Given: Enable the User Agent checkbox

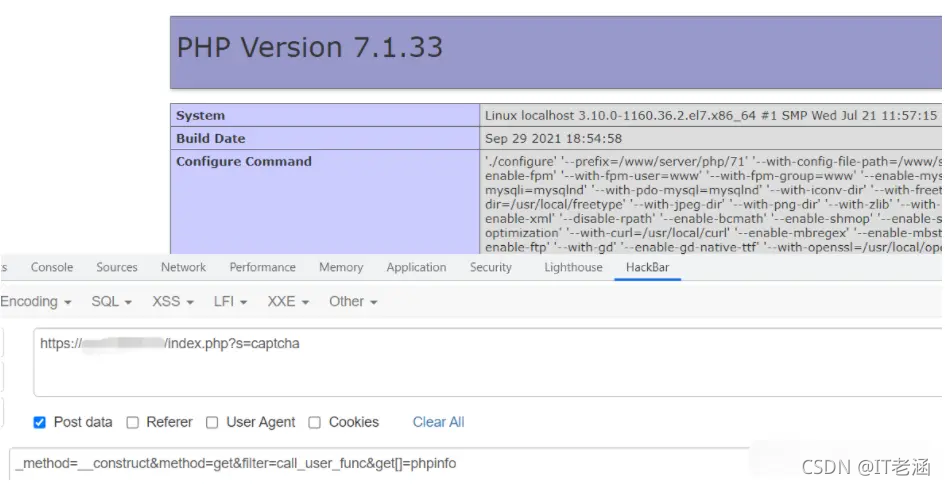Looking at the screenshot, I should click(212, 423).
